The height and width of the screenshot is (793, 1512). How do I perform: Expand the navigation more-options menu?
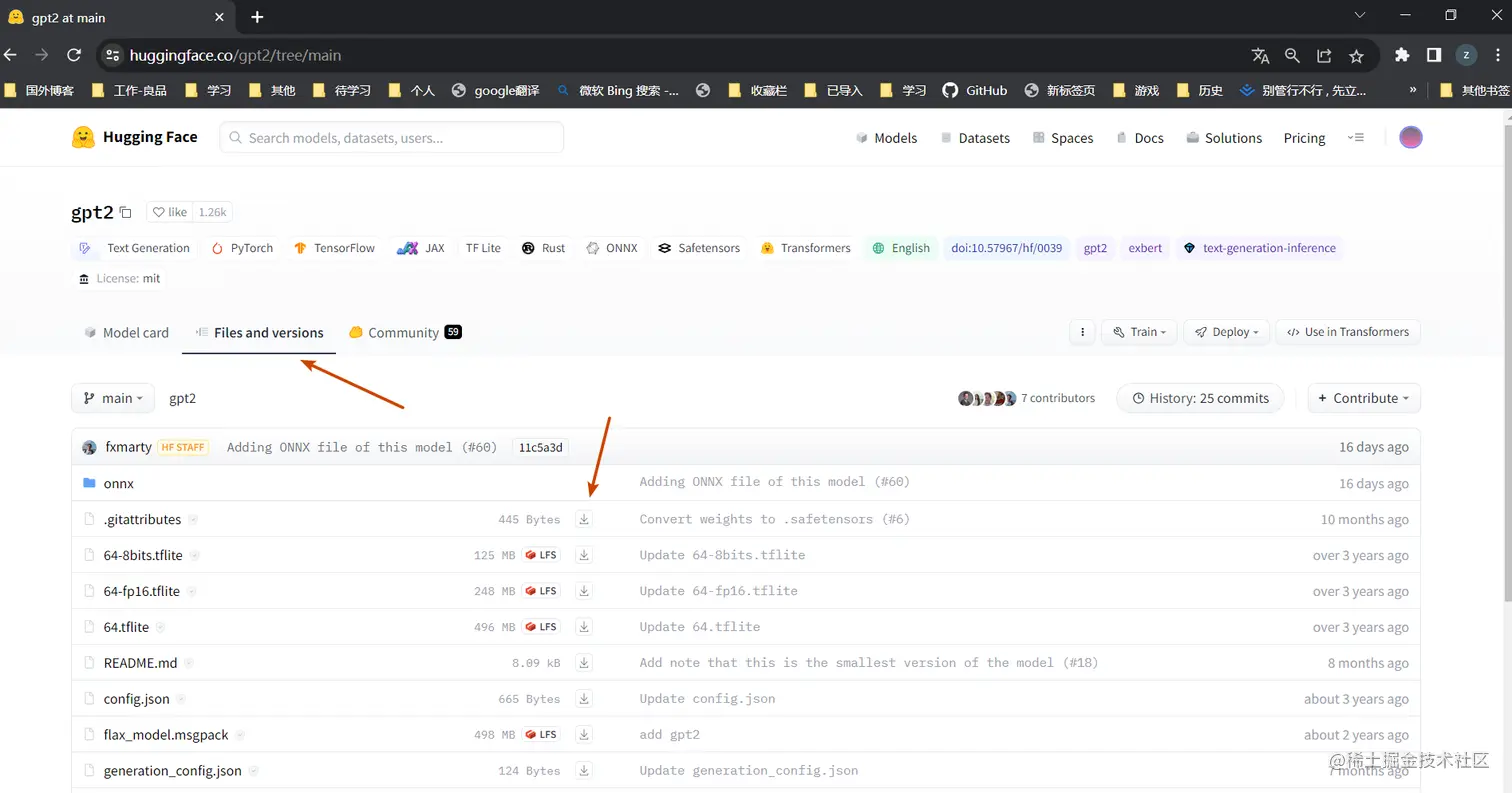[x=1356, y=138]
